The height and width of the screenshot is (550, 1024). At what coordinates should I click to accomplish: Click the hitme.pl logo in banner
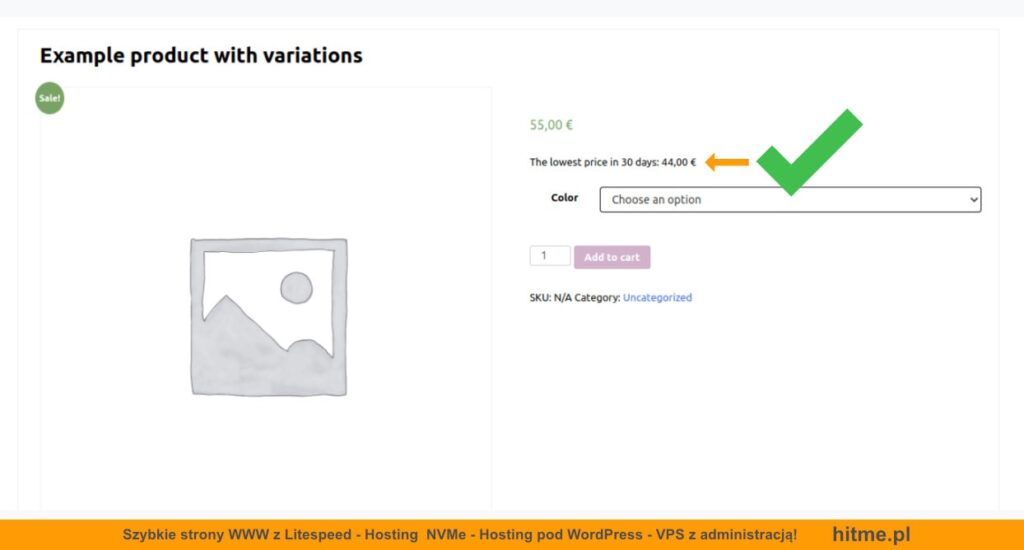870,535
